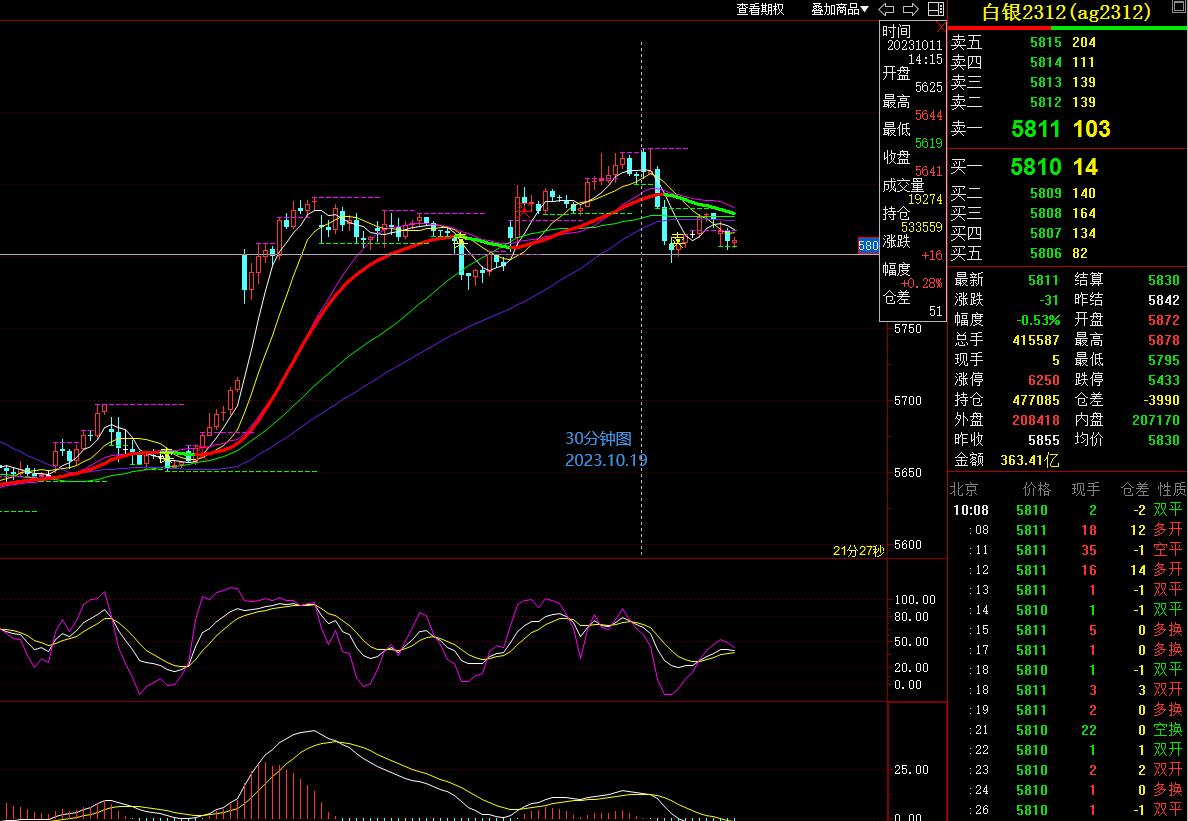The image size is (1188, 821).
Task: Click the 卖二 price 5812
Action: tap(1046, 101)
